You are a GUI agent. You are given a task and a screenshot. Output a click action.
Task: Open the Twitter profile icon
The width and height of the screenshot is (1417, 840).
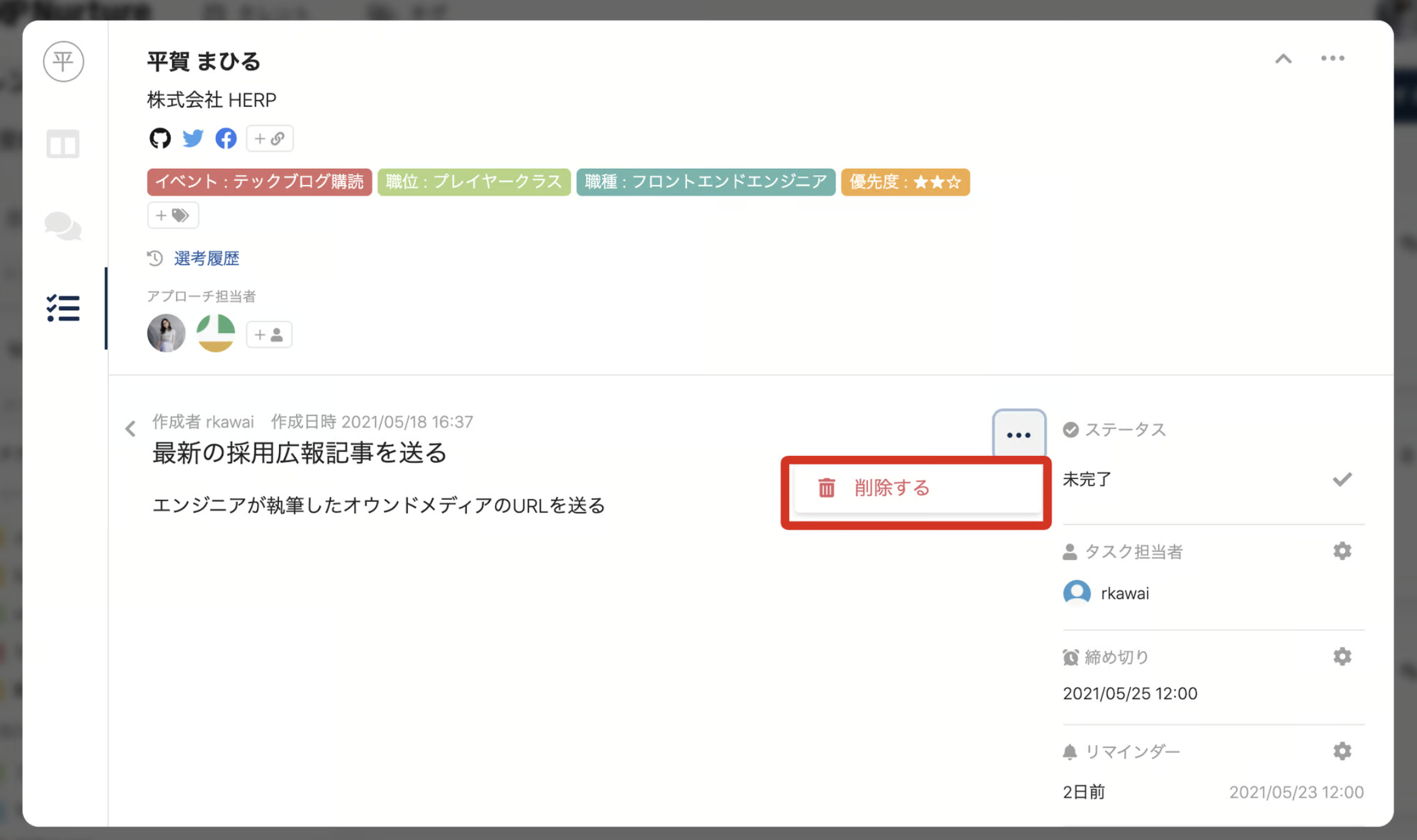coord(193,139)
